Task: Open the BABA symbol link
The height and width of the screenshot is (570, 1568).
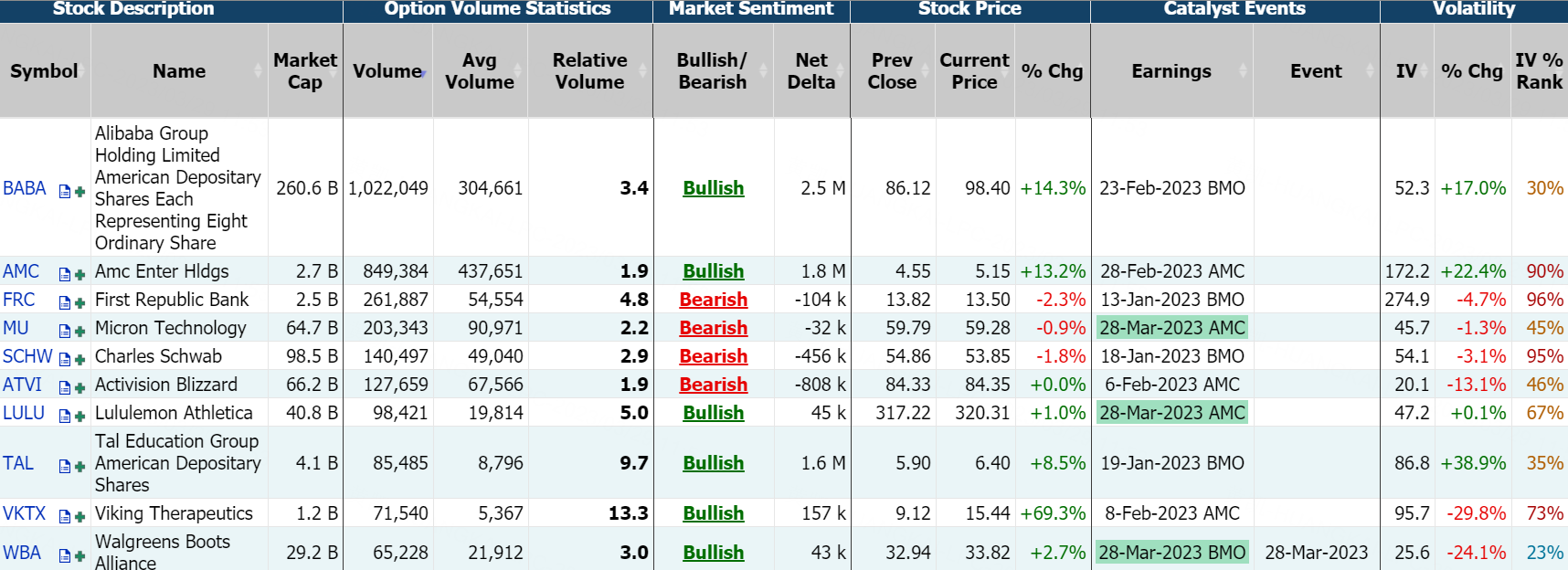Action: point(25,188)
